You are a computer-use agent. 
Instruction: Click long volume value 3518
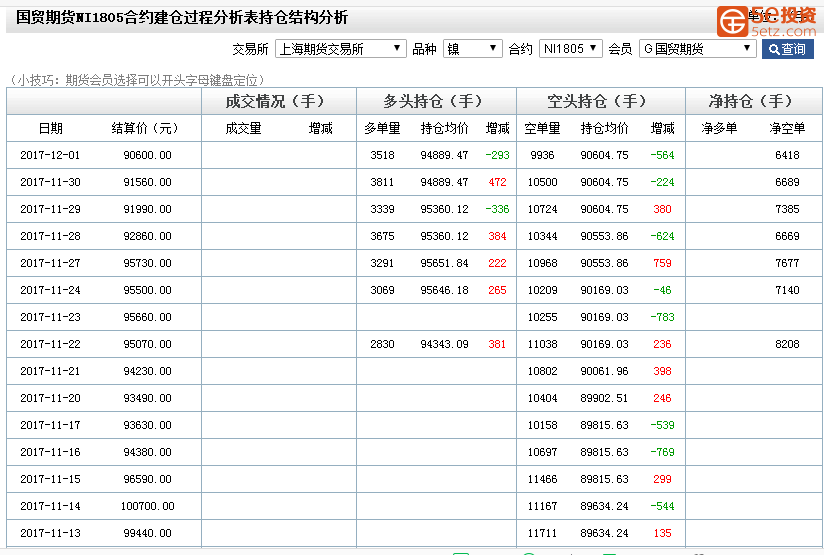click(383, 155)
